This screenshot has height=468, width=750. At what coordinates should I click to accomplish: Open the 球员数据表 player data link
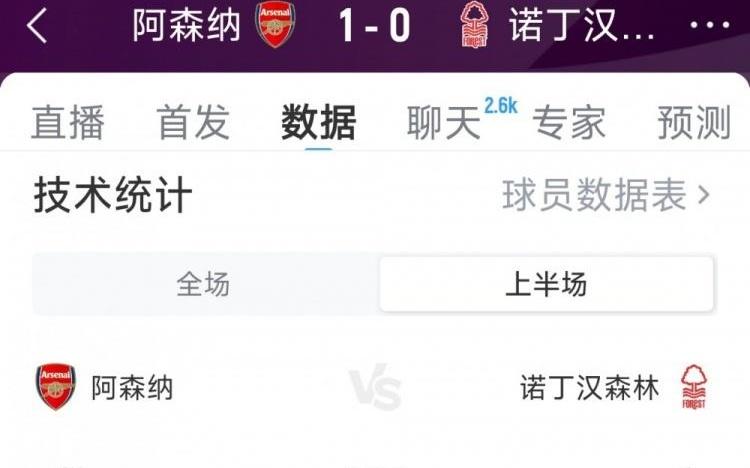[594, 195]
